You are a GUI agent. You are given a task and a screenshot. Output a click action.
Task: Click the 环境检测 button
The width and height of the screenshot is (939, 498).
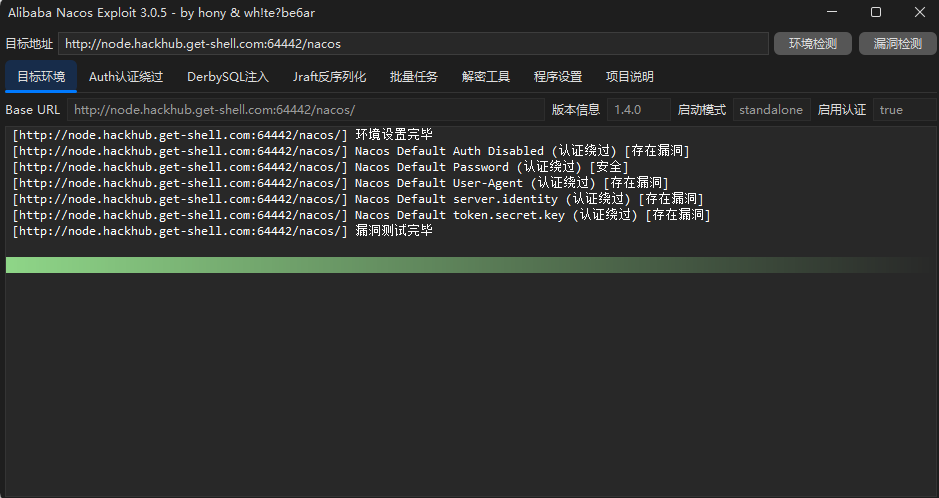813,44
